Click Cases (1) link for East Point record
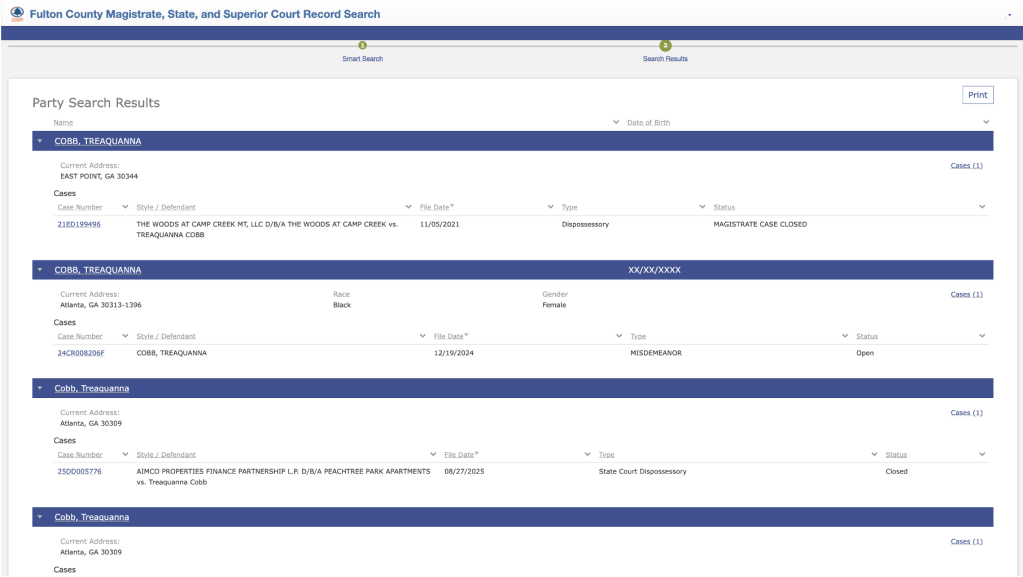 click(x=966, y=165)
